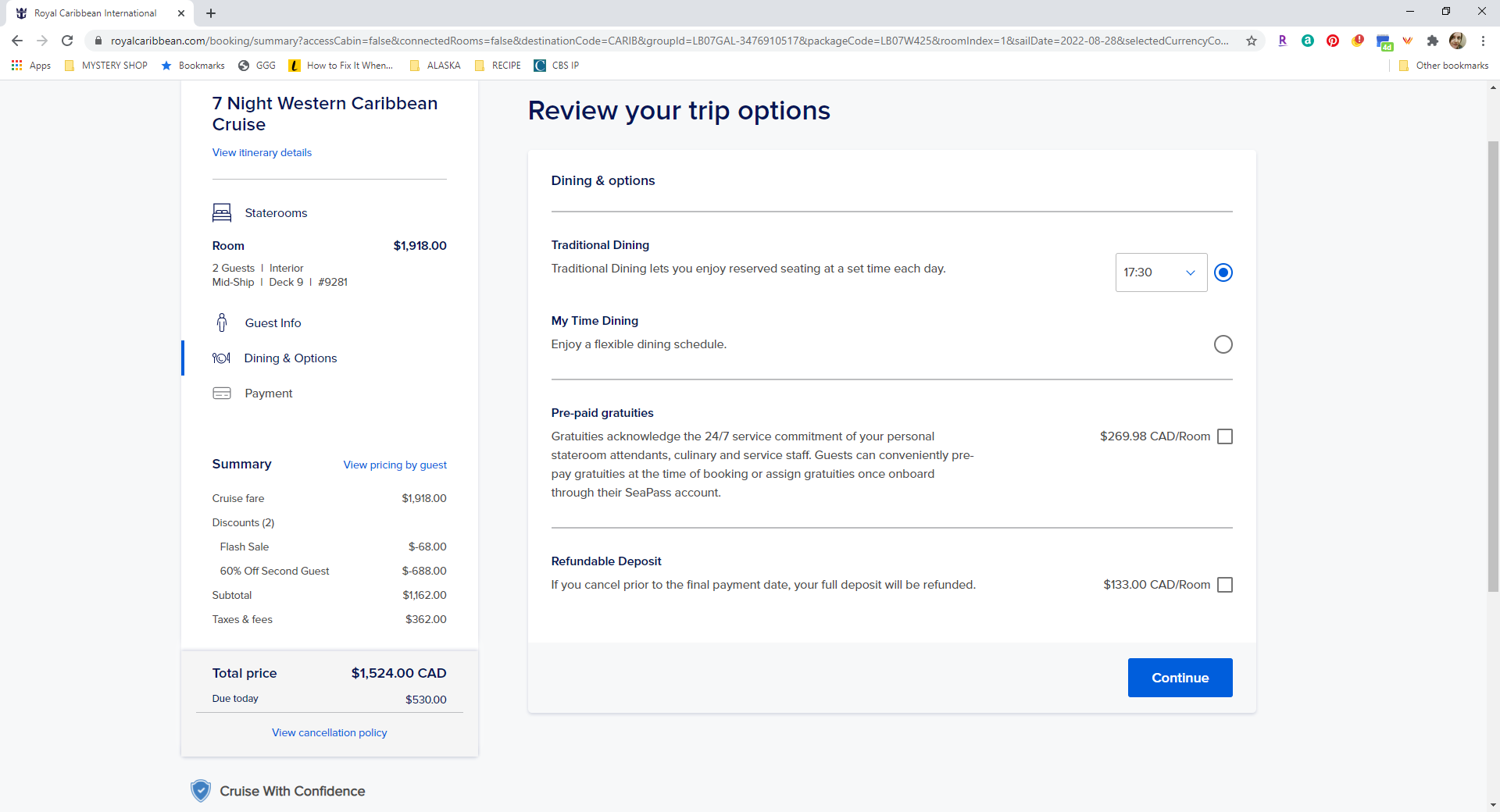Viewport: 1500px width, 812px height.
Task: Switch to the Royal Caribbean International tab
Action: (95, 13)
